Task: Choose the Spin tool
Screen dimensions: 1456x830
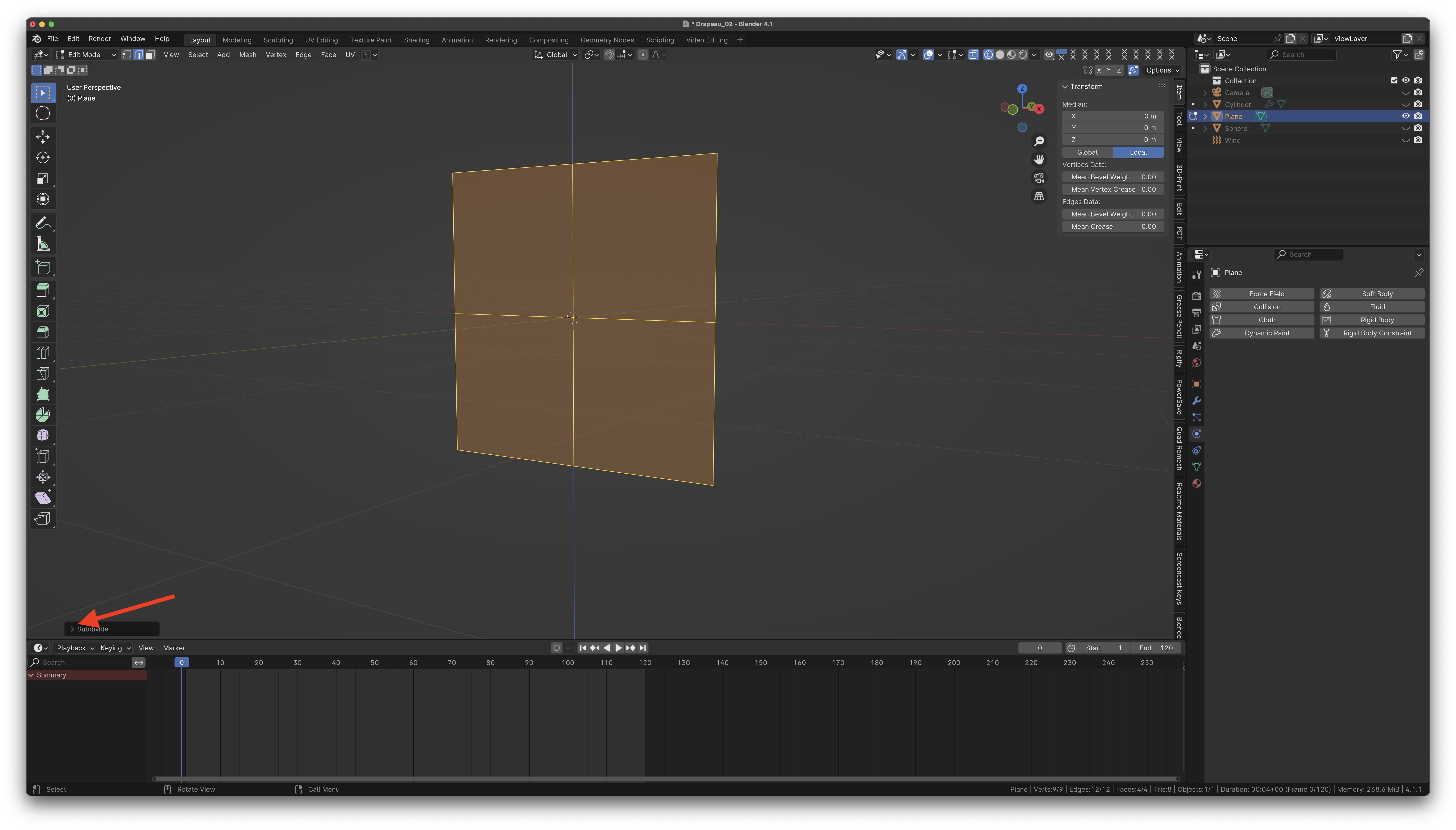Action: point(43,415)
